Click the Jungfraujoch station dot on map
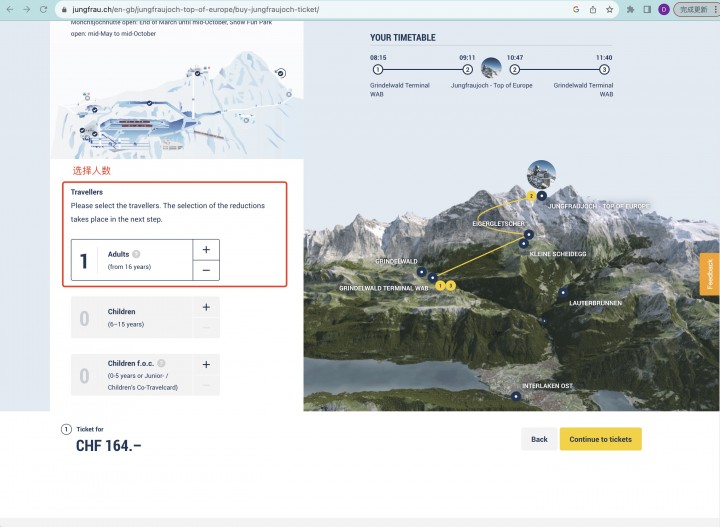 [x=542, y=196]
